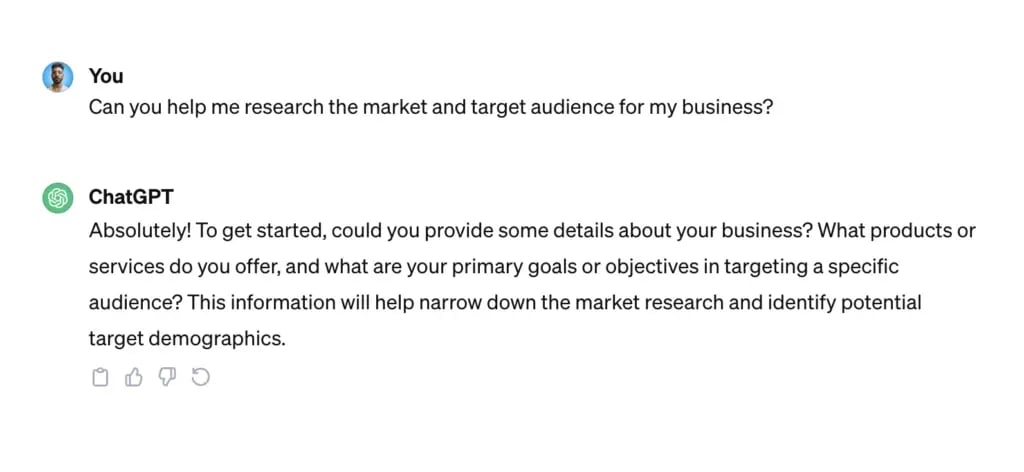
Task: Give the response a thumbs up
Action: pyautogui.click(x=133, y=377)
